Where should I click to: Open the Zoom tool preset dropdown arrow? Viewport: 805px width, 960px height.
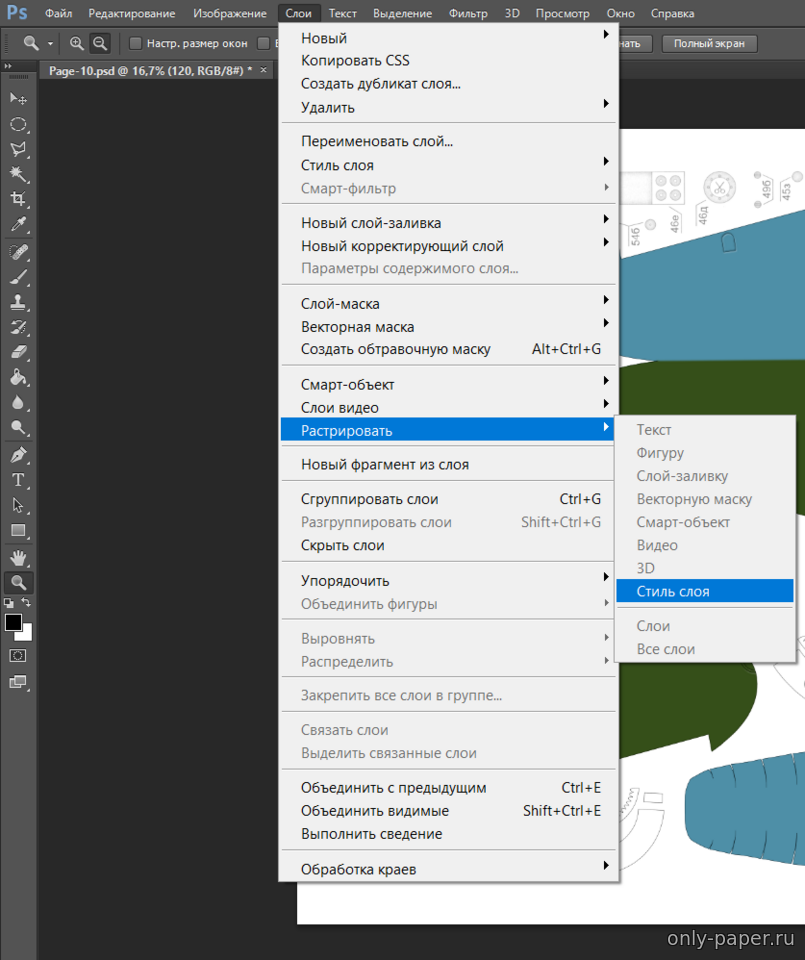pyautogui.click(x=50, y=44)
